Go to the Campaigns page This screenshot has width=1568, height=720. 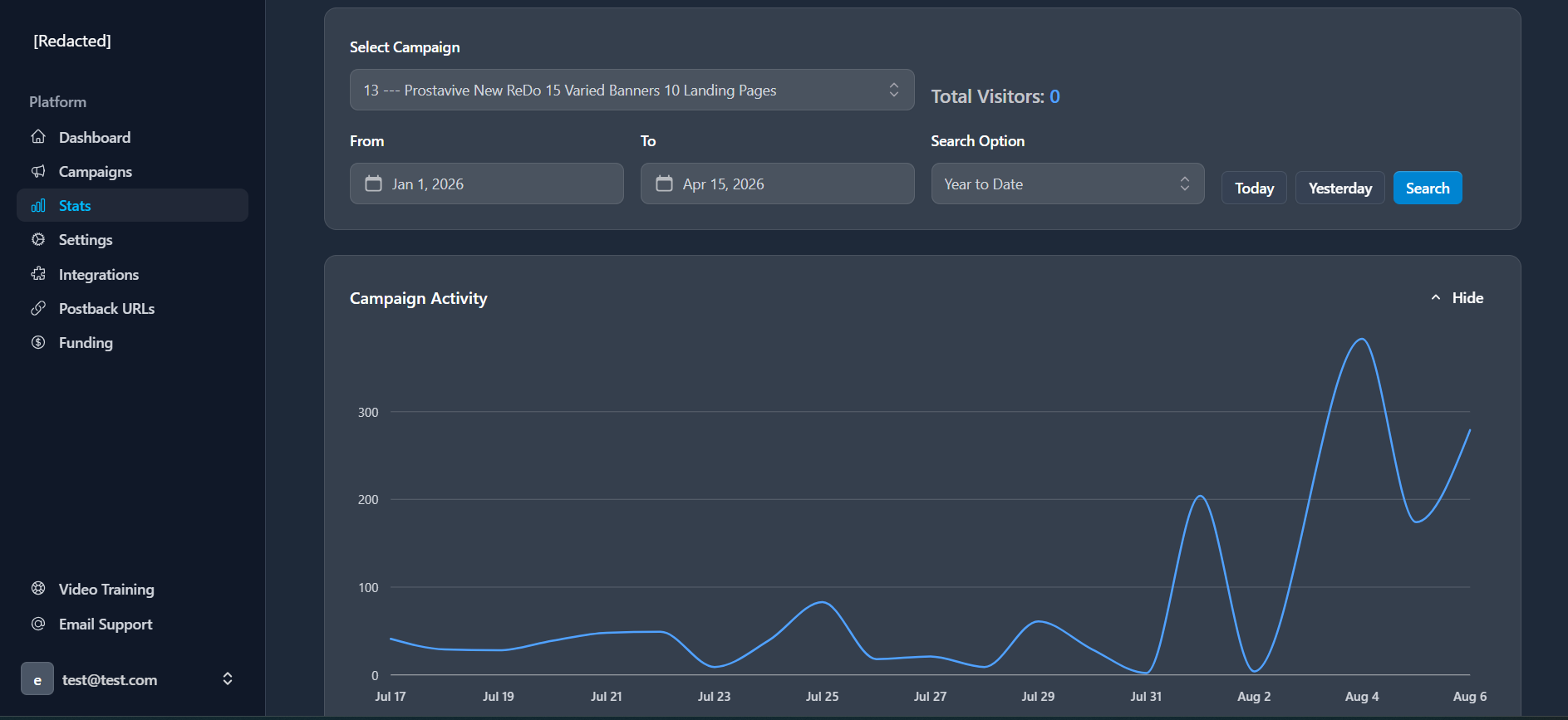click(x=96, y=172)
